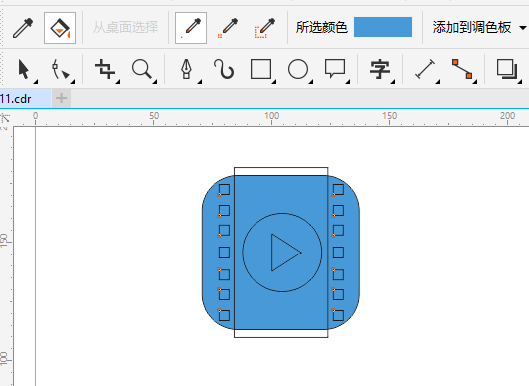Expand the Zoom tool flyout arrow

[155, 82]
